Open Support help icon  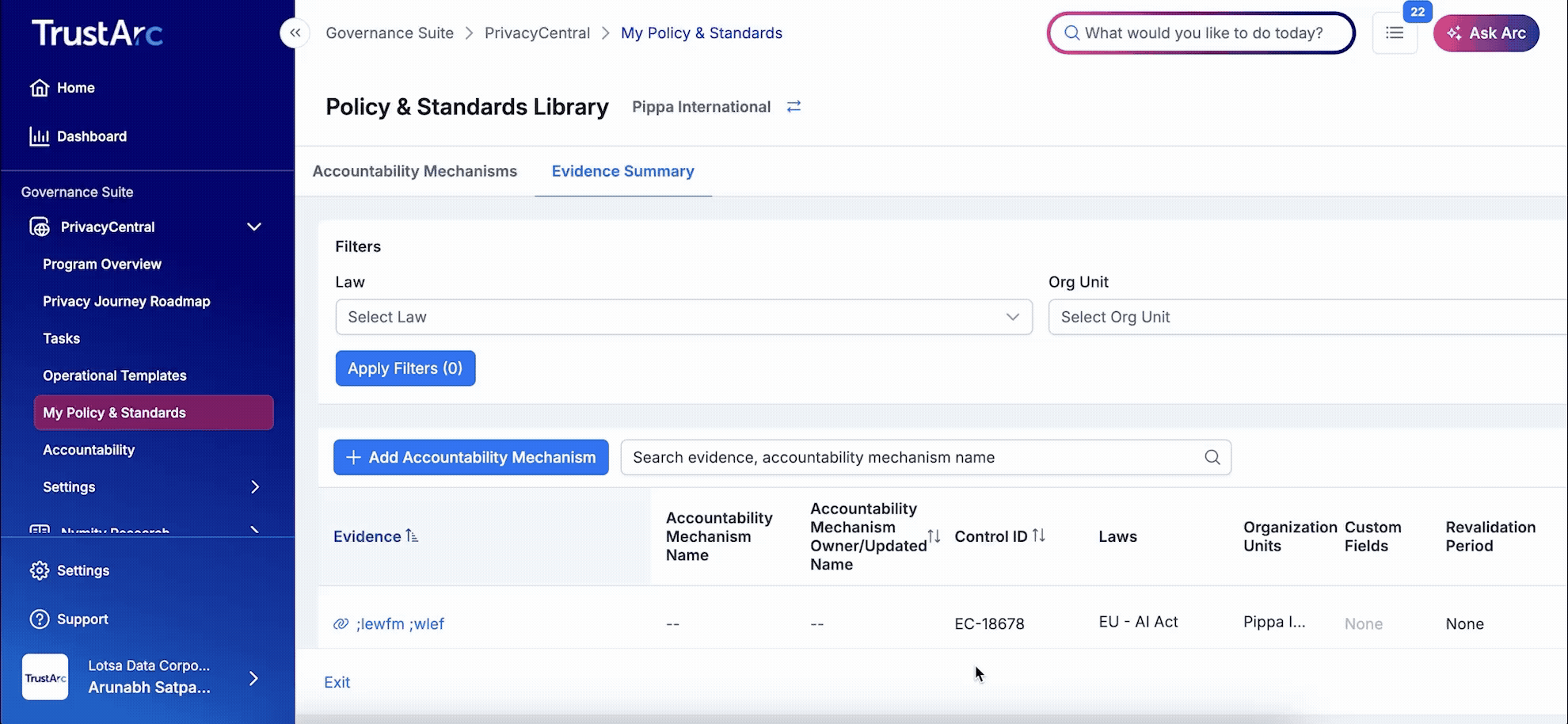40,619
